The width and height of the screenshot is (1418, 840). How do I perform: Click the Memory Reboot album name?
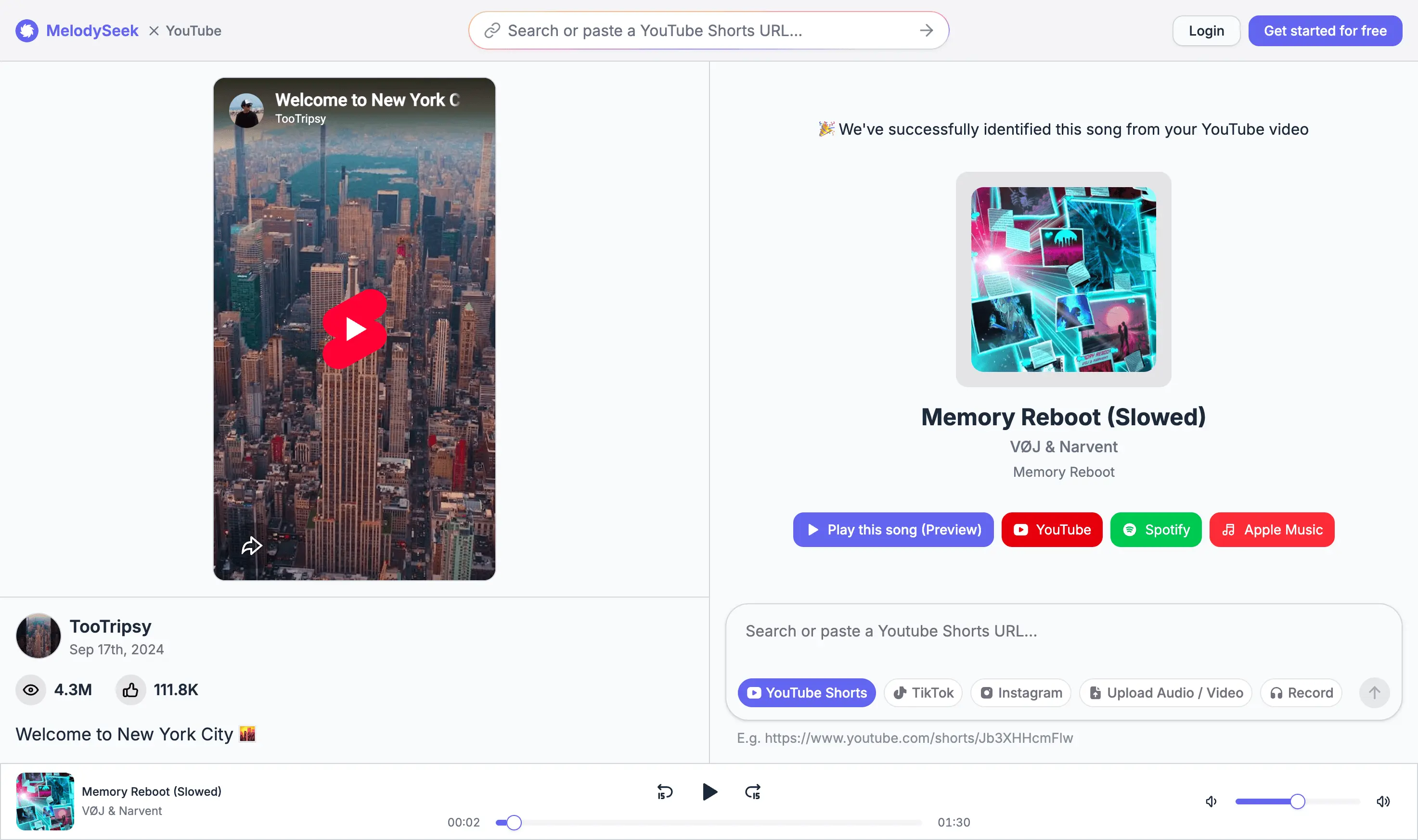tap(1064, 472)
